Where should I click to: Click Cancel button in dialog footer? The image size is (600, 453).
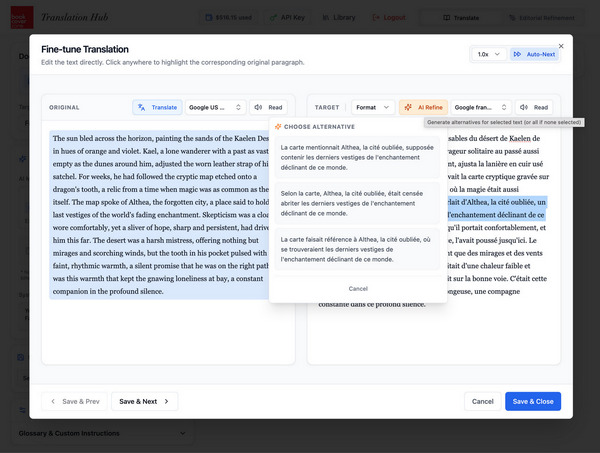point(483,401)
